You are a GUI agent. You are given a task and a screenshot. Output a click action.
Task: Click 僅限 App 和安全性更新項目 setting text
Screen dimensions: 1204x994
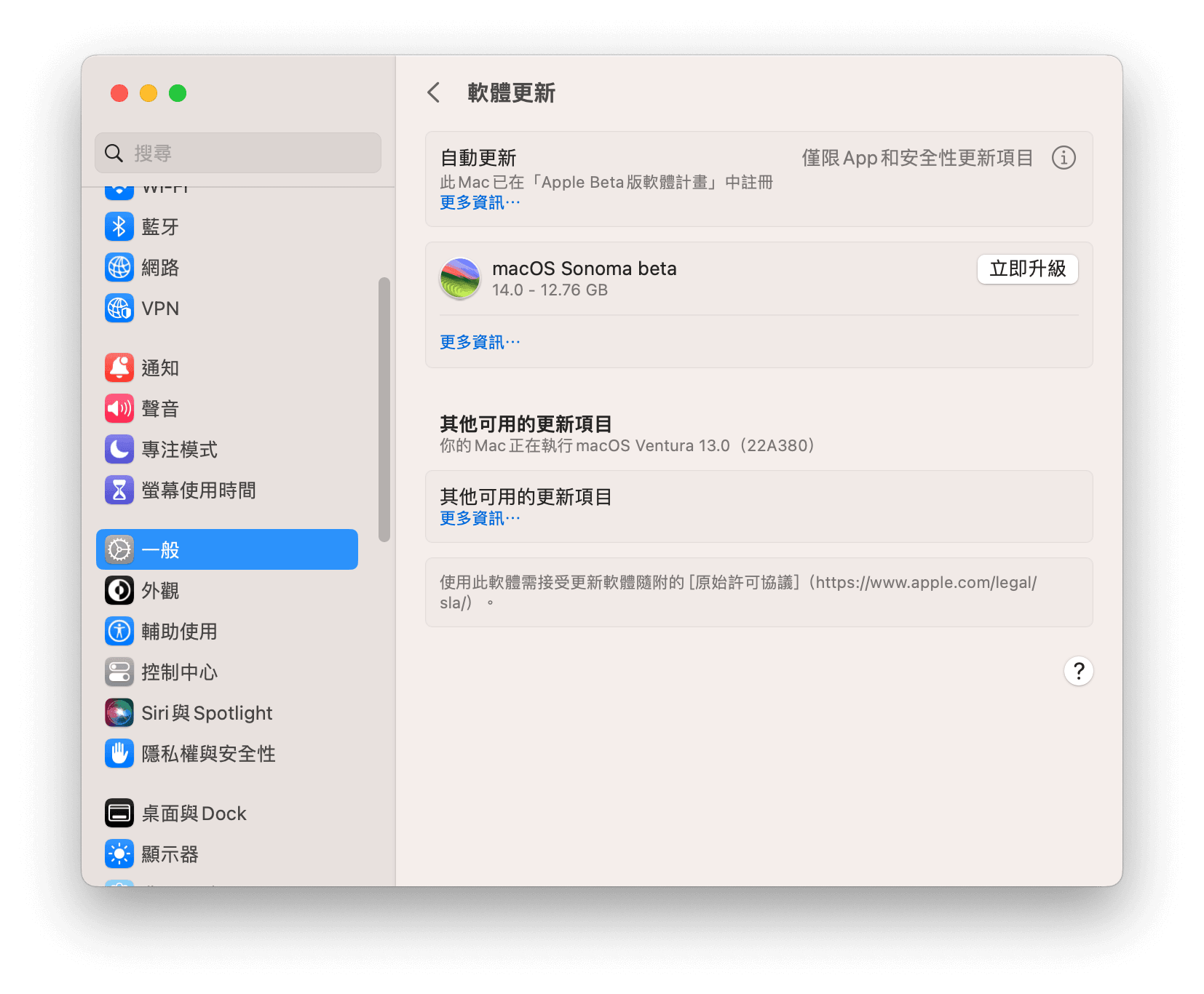point(917,158)
